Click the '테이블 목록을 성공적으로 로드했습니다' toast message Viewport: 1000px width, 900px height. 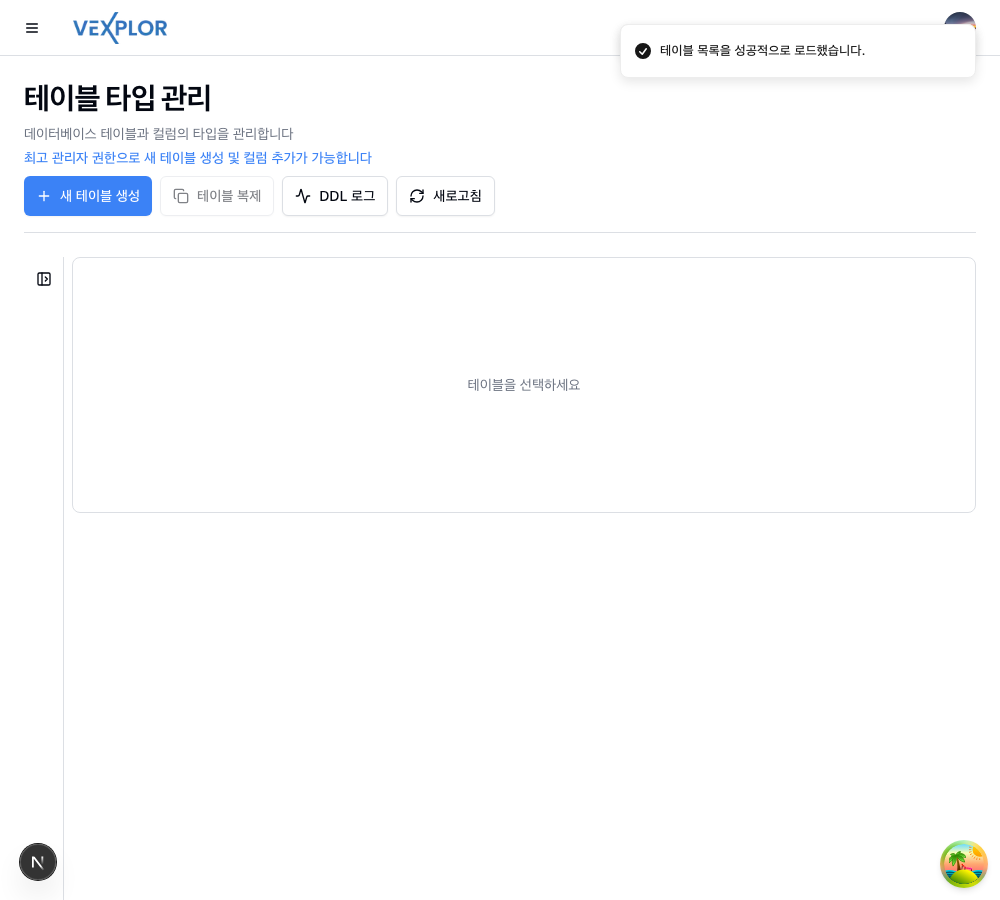pos(762,50)
